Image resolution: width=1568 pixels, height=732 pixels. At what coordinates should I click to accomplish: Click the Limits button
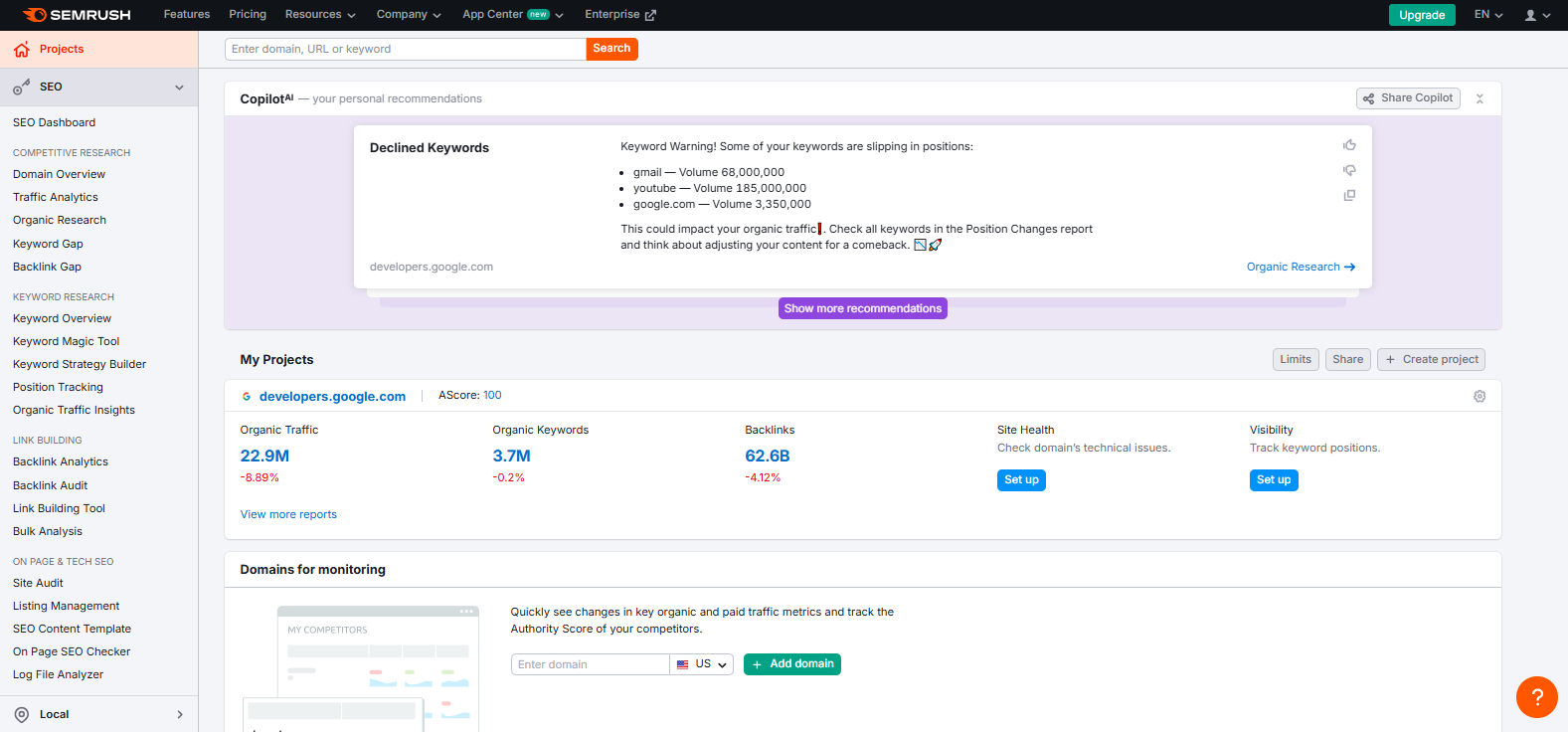(1296, 359)
